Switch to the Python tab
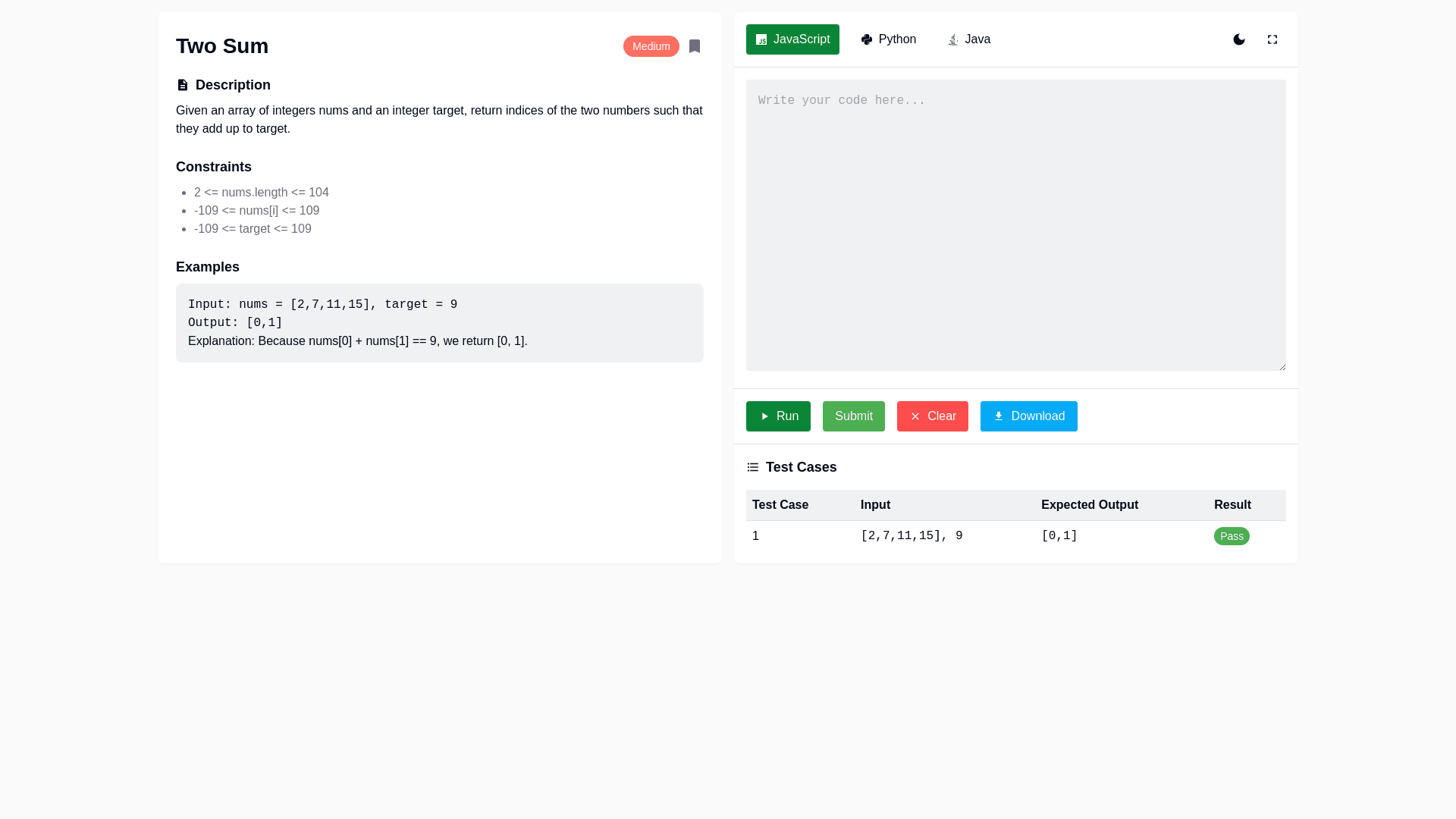The height and width of the screenshot is (819, 1456). (x=888, y=39)
